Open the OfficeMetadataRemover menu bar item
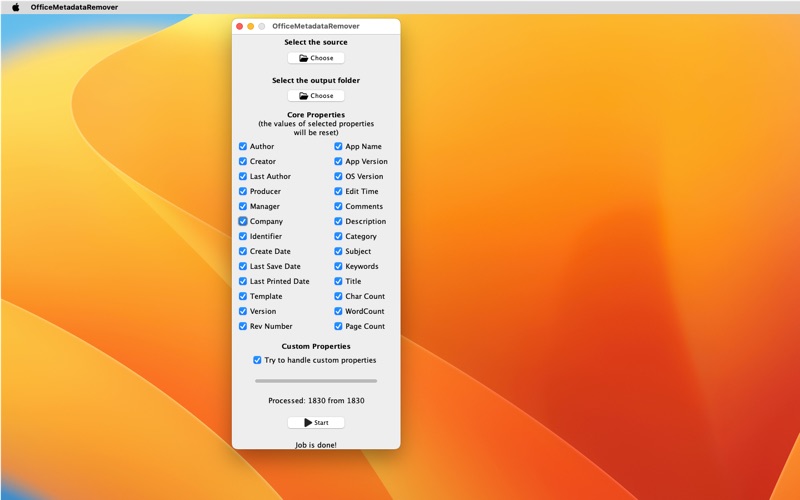The image size is (800, 500). pyautogui.click(x=74, y=7)
